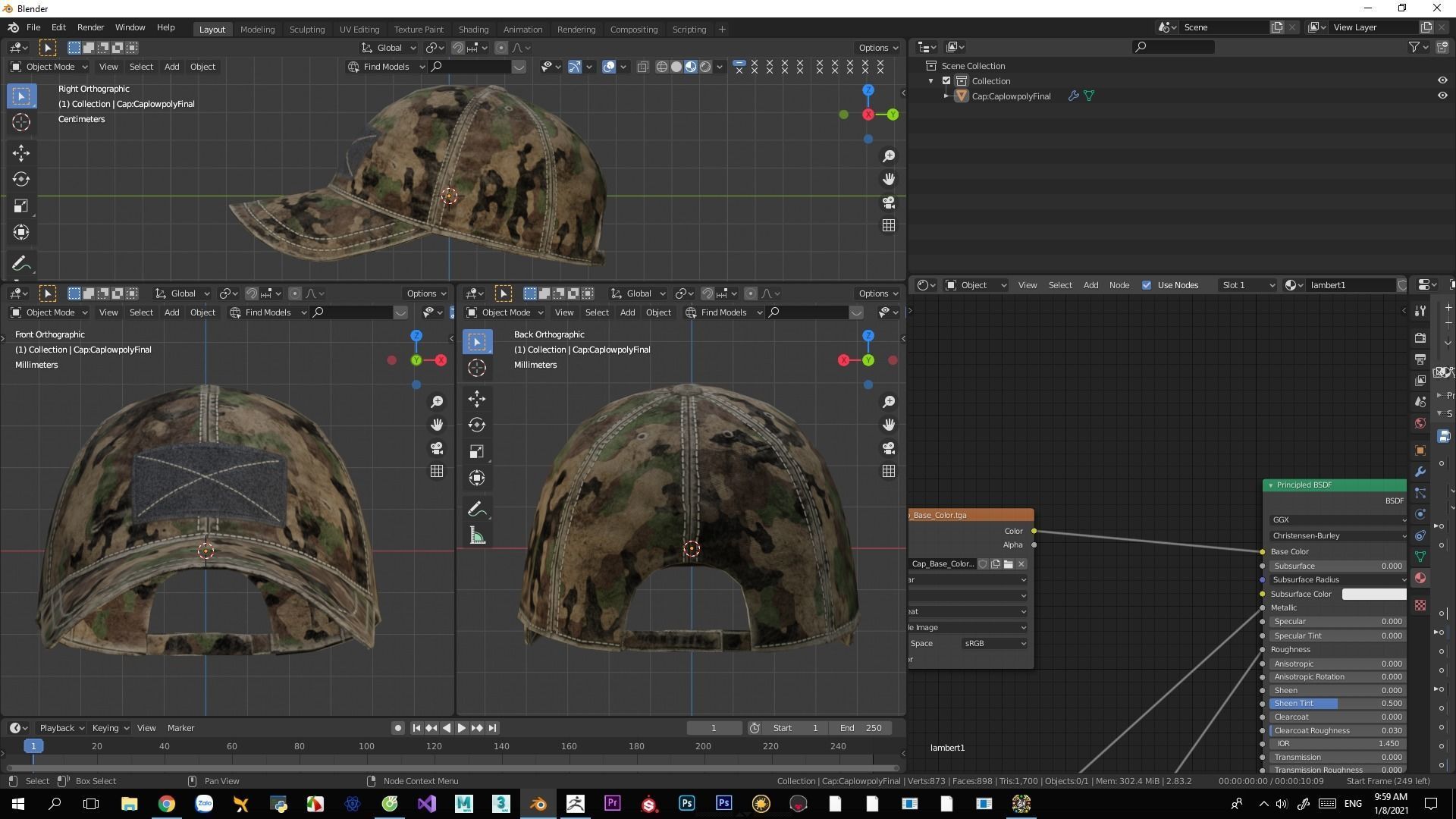Open the sRGB color space dropdown
This screenshot has width=1456, height=819.
(x=993, y=643)
